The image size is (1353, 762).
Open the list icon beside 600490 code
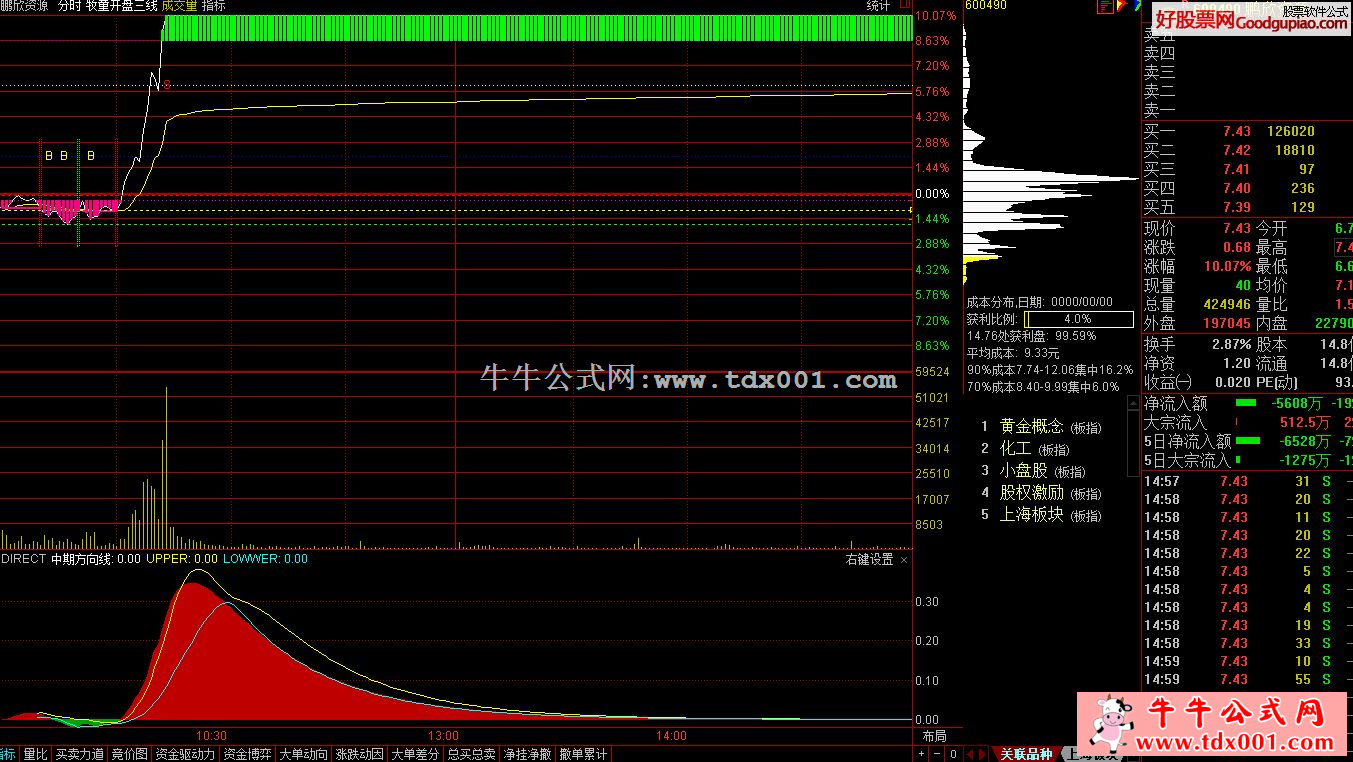[1105, 6]
